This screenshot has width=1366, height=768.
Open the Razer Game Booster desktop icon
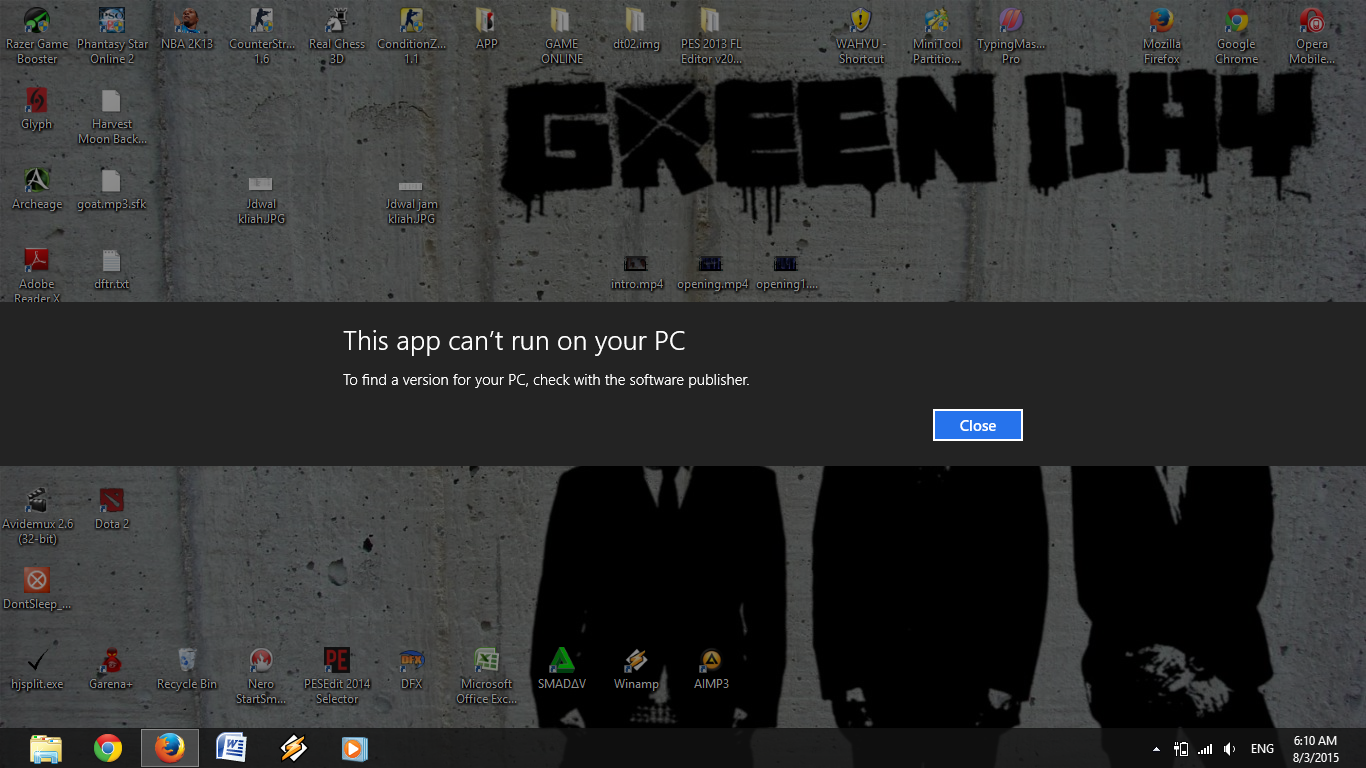click(x=37, y=36)
